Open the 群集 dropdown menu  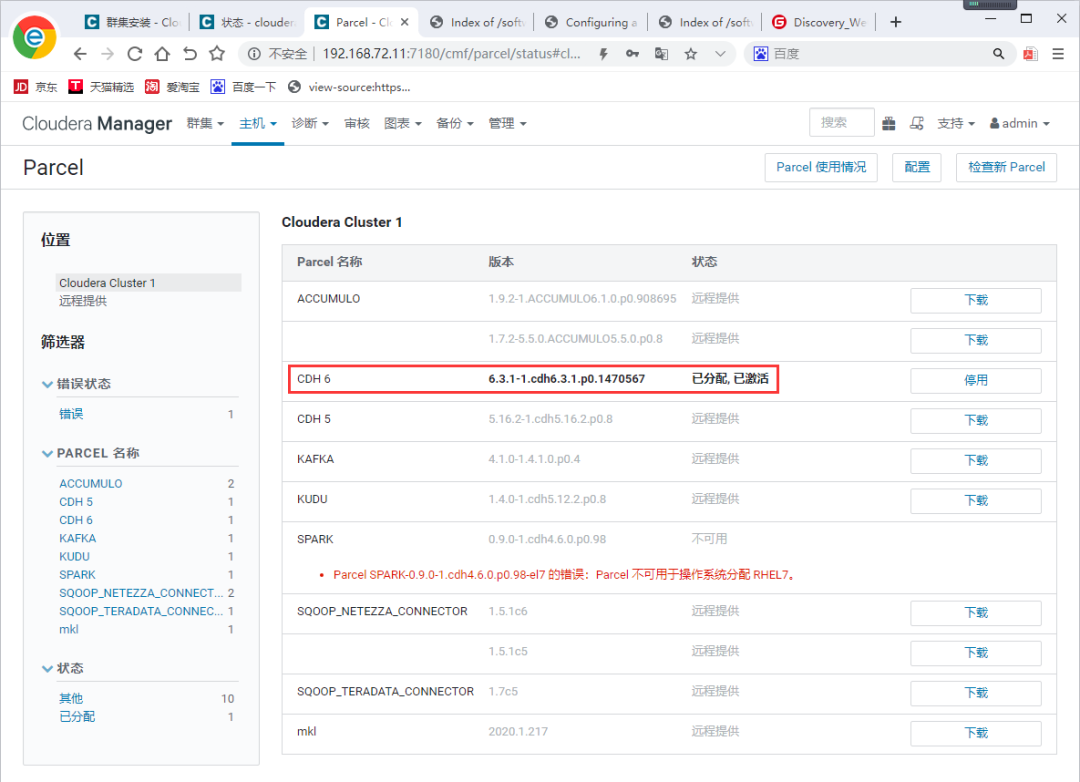click(x=205, y=123)
